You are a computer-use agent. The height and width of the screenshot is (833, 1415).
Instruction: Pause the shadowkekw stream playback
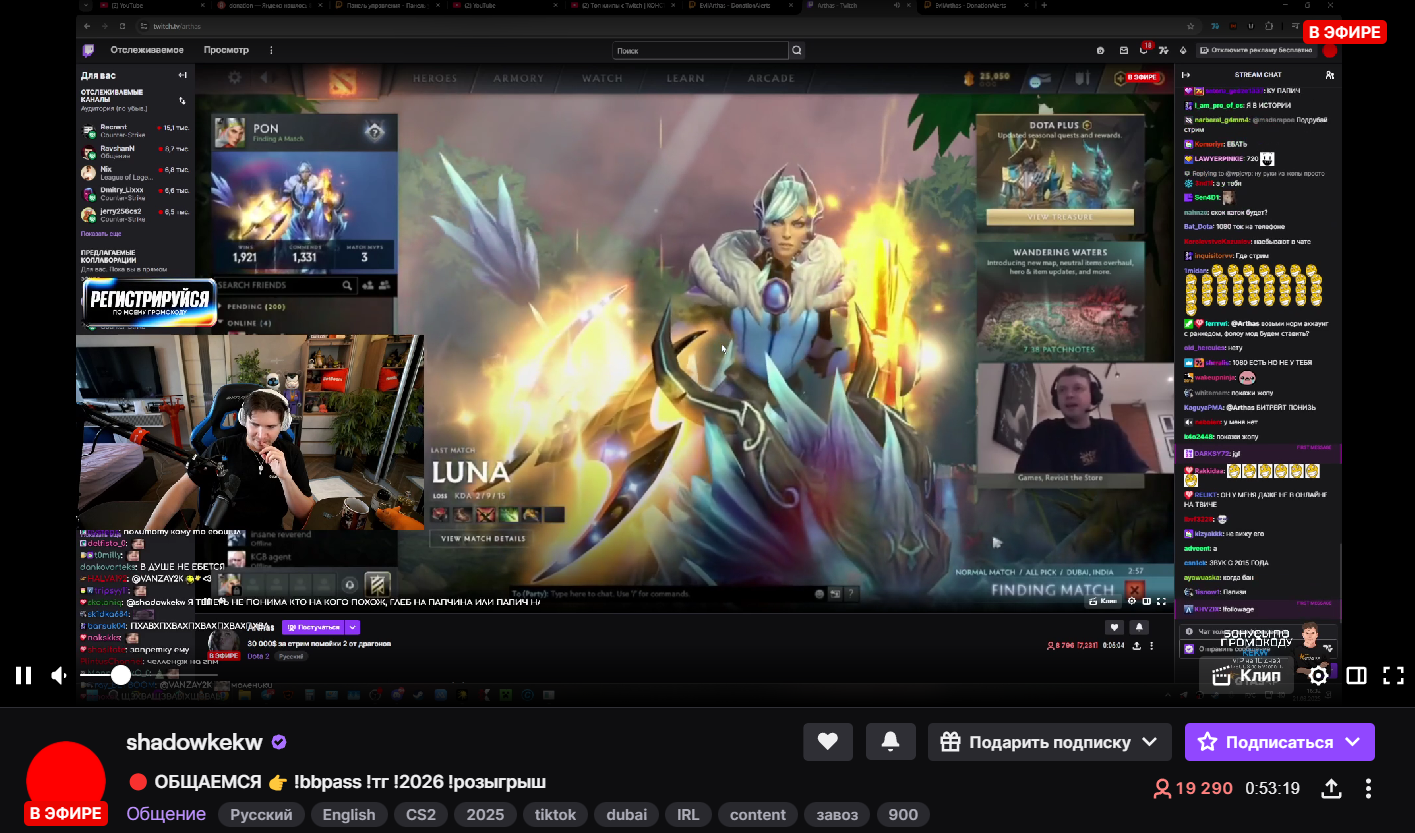tap(23, 675)
